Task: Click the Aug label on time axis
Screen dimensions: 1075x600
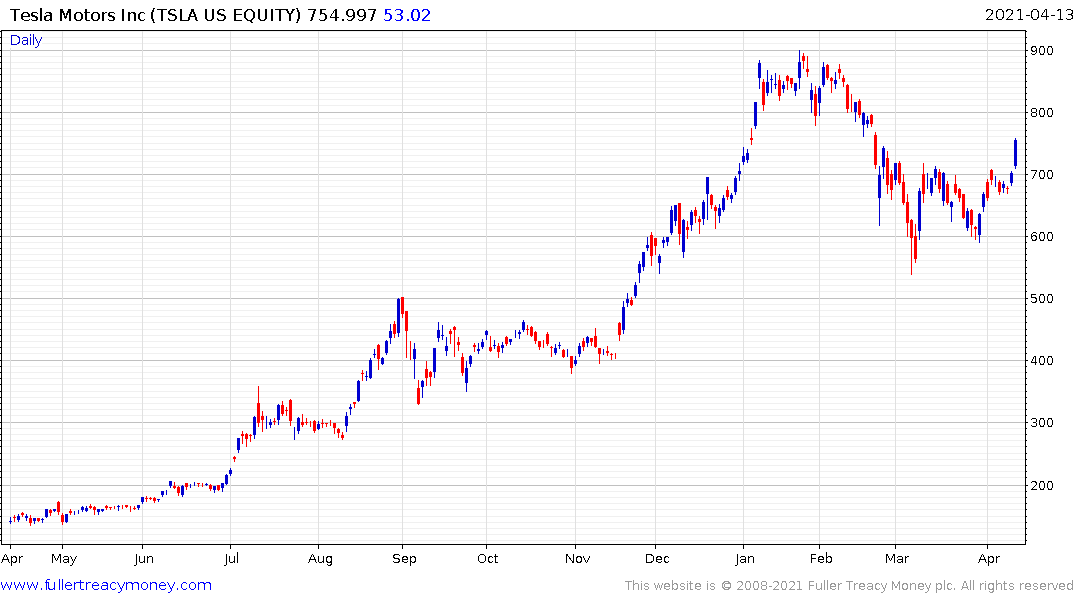Action: click(x=320, y=559)
